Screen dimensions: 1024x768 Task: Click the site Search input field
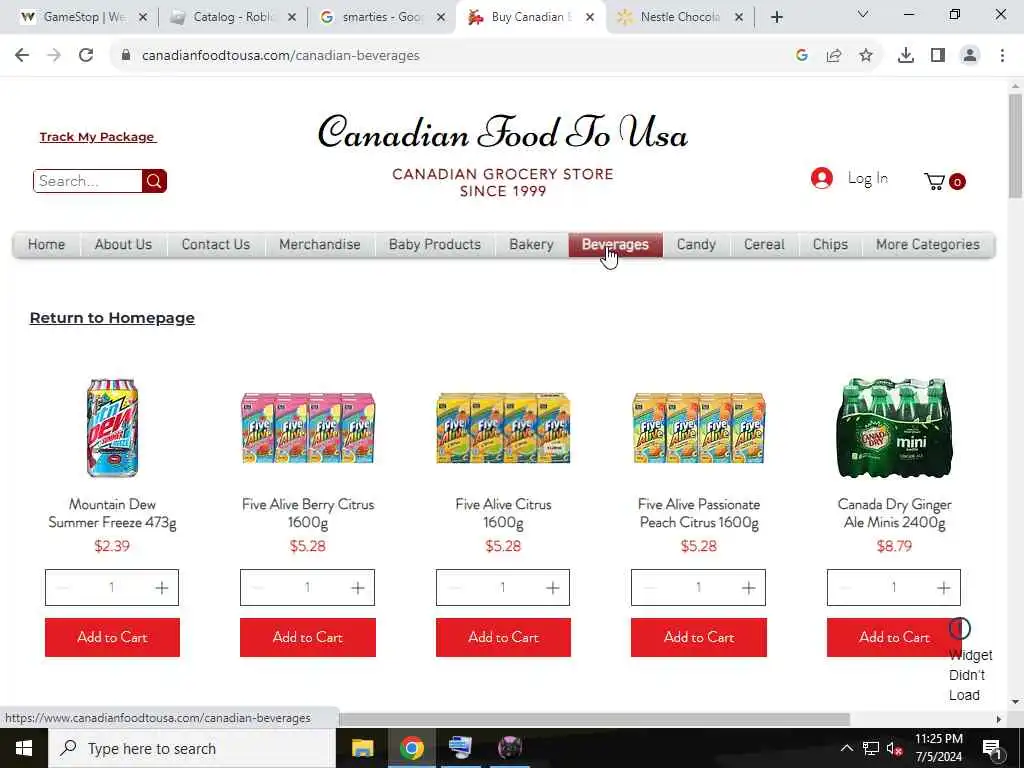[x=88, y=181]
